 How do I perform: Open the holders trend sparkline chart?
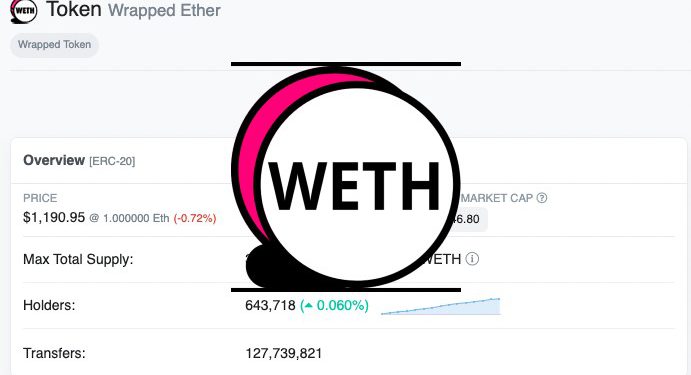[x=440, y=307]
